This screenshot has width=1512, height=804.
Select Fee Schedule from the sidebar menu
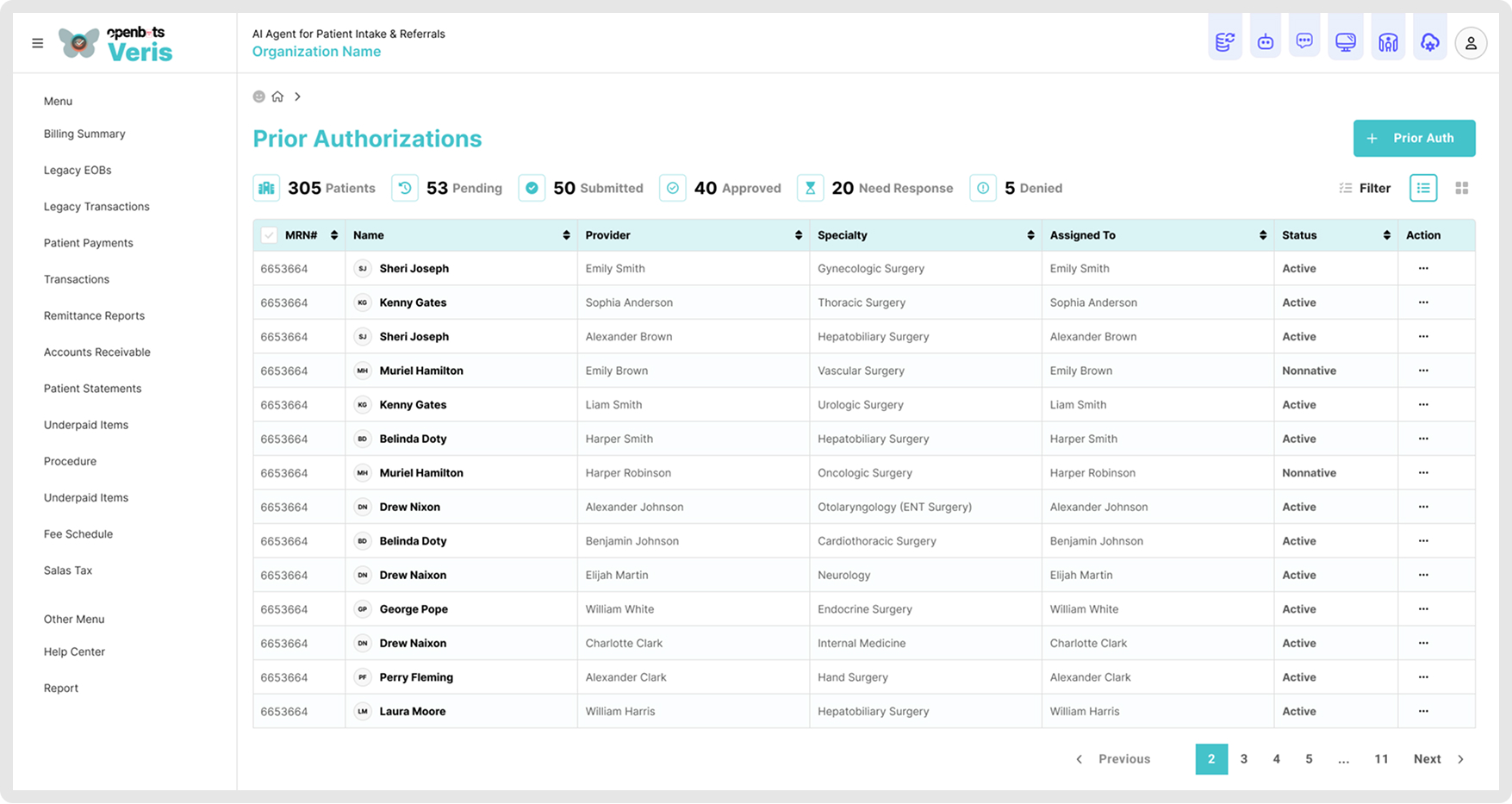(78, 534)
